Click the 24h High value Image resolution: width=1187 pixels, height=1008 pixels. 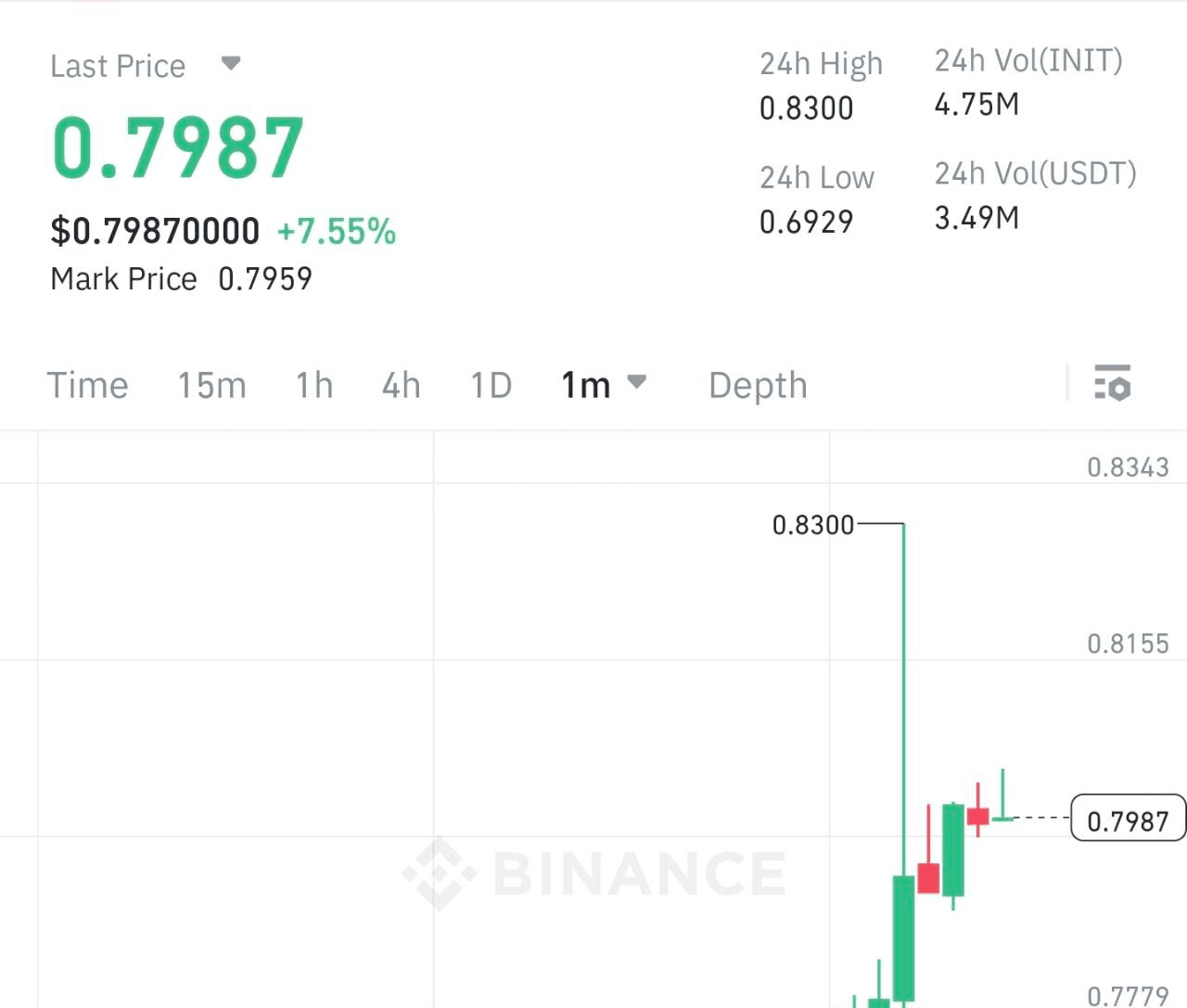806,108
